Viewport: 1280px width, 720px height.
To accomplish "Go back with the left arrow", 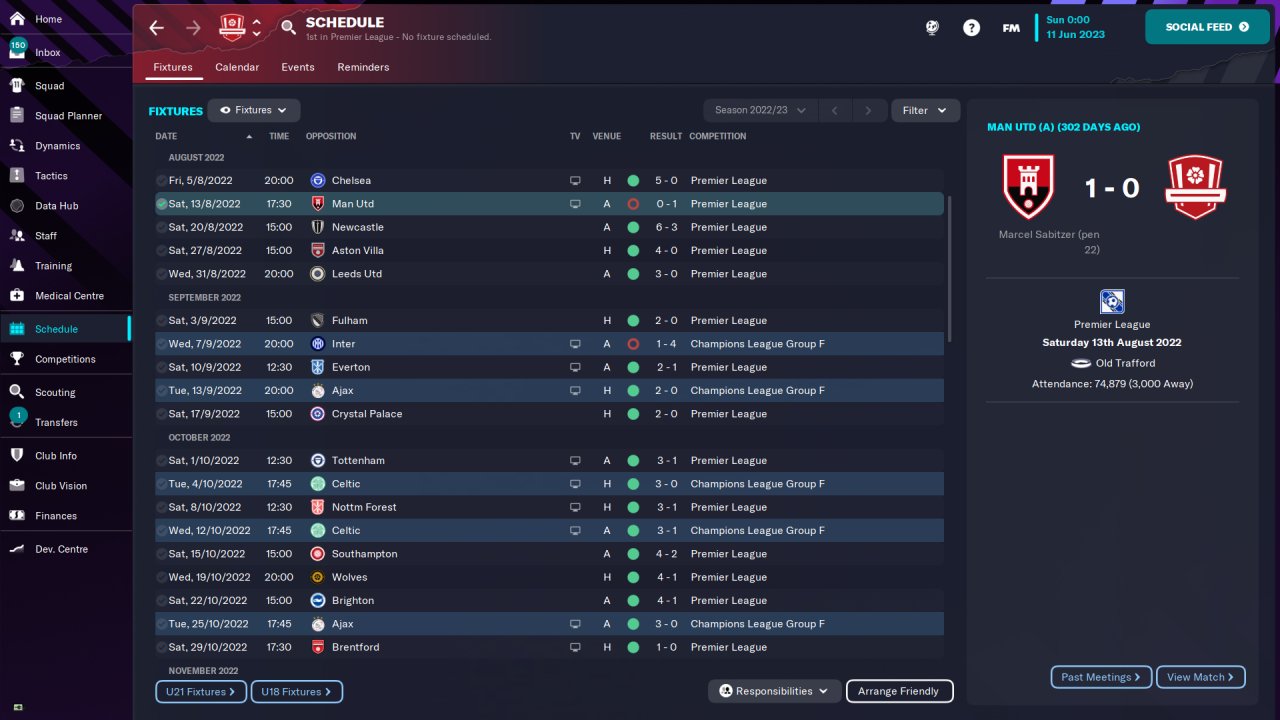I will (156, 28).
